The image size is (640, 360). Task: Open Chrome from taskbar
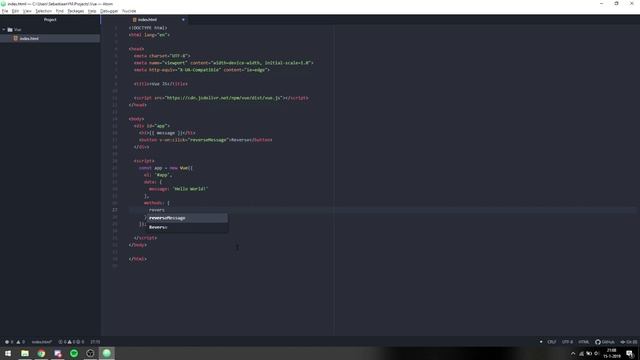pyautogui.click(x=41, y=353)
